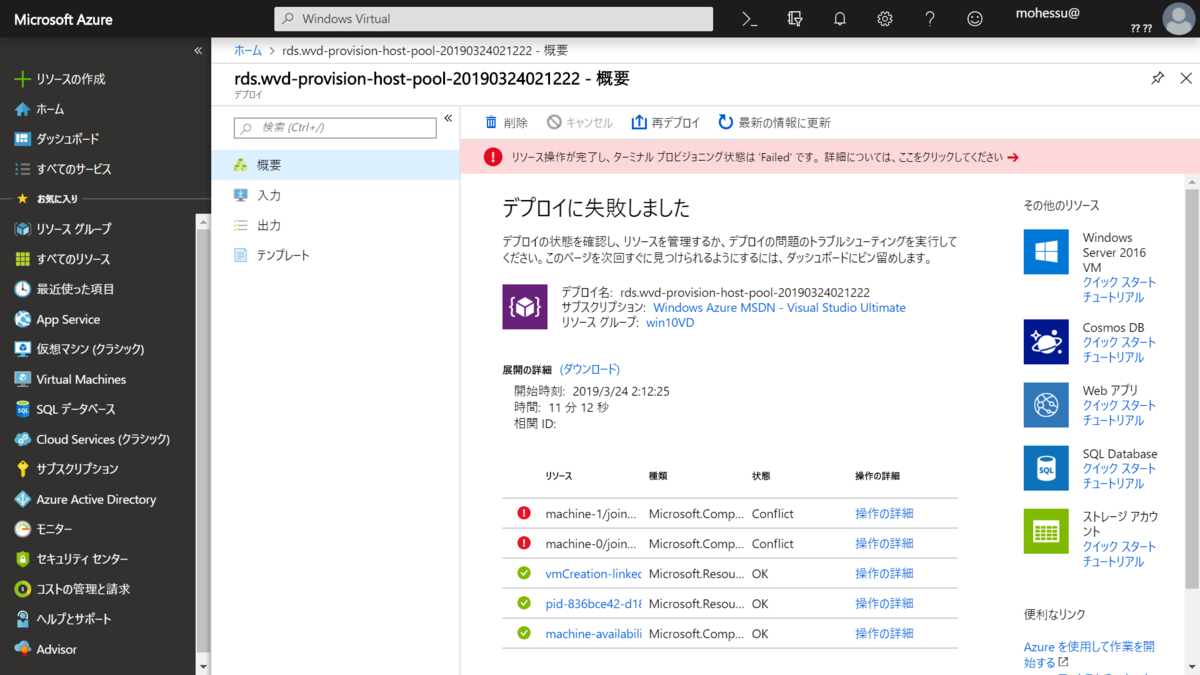Image resolution: width=1200 pixels, height=675 pixels.
Task: Open 操作の詳細 for machine-1/join
Action: (884, 513)
